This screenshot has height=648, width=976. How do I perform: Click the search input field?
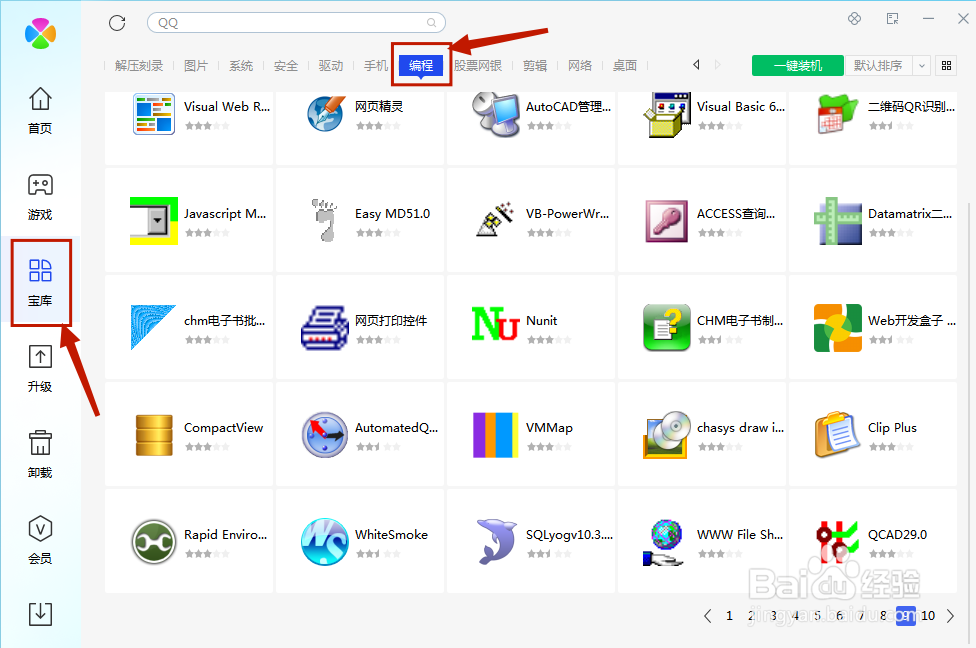pos(296,23)
